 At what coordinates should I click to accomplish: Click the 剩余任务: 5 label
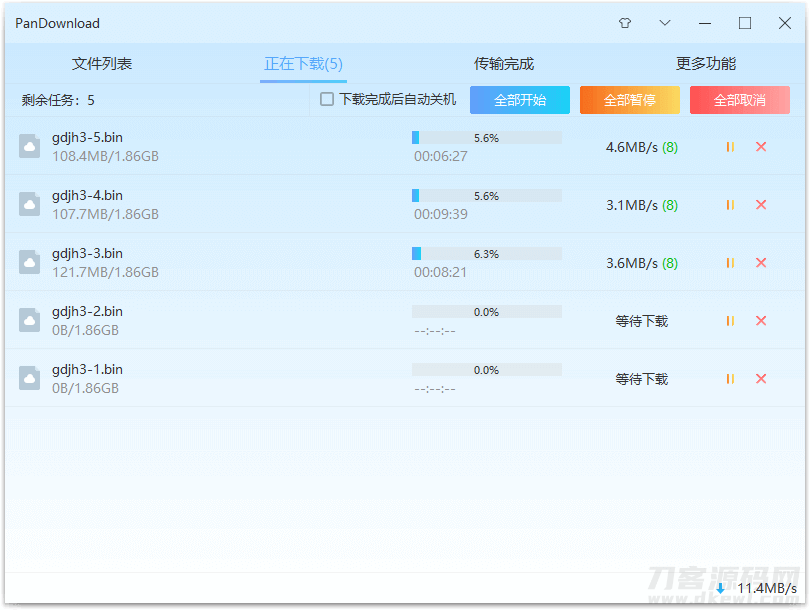coord(58,100)
